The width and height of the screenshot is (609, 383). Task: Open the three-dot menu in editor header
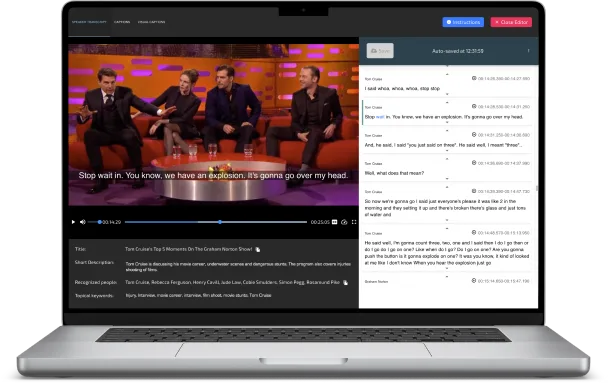click(x=528, y=51)
